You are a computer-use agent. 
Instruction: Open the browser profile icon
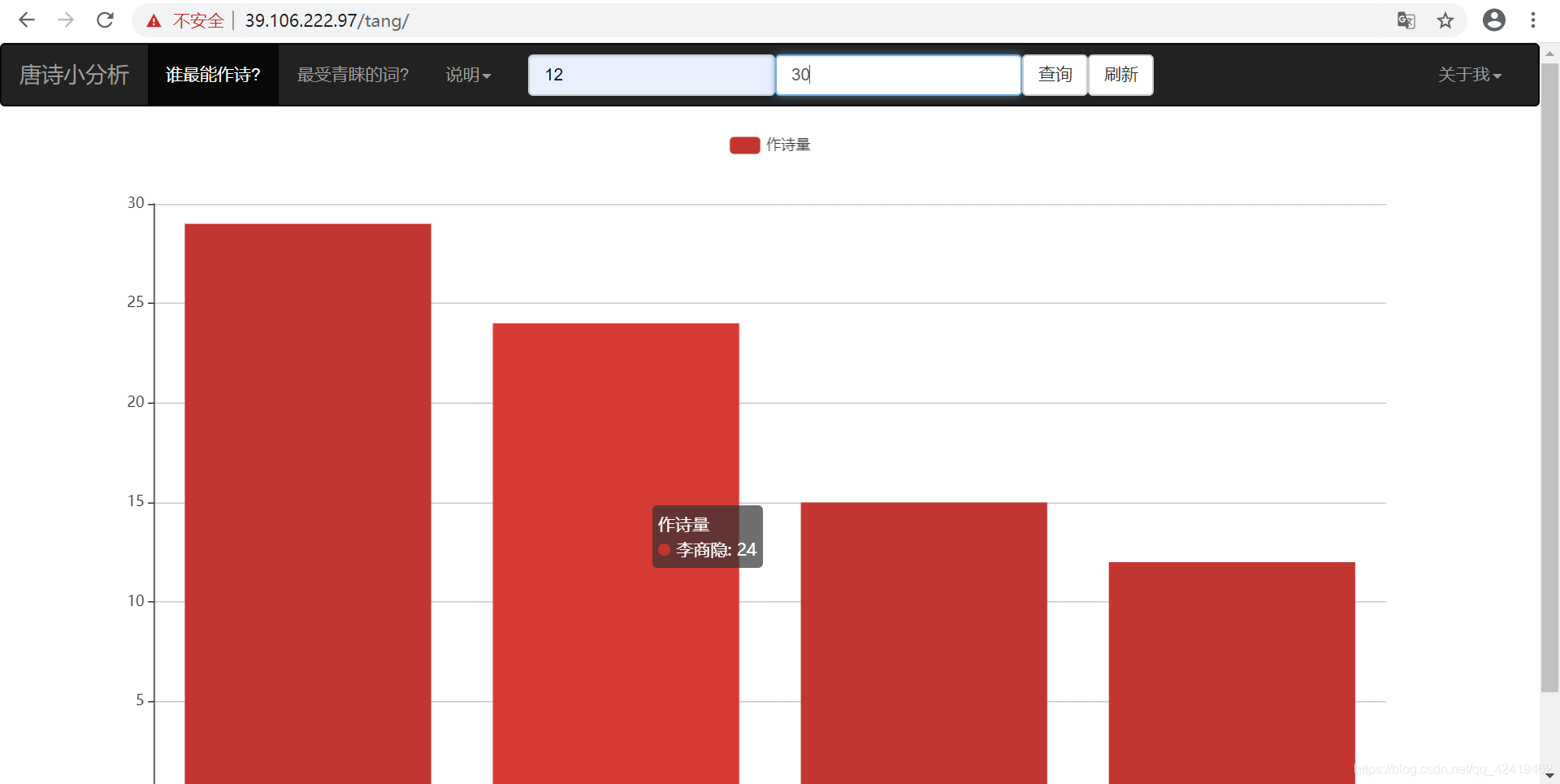coord(1493,20)
